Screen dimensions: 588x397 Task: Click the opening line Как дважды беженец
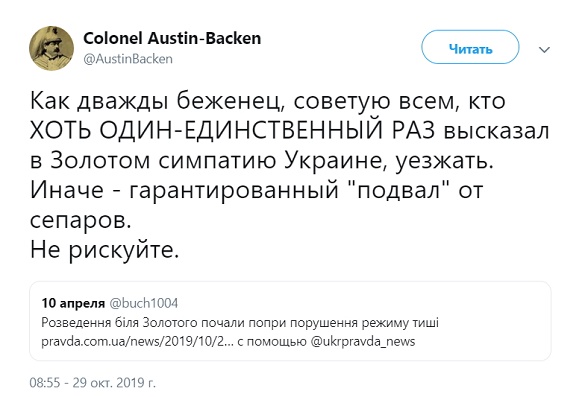pyautogui.click(x=155, y=101)
